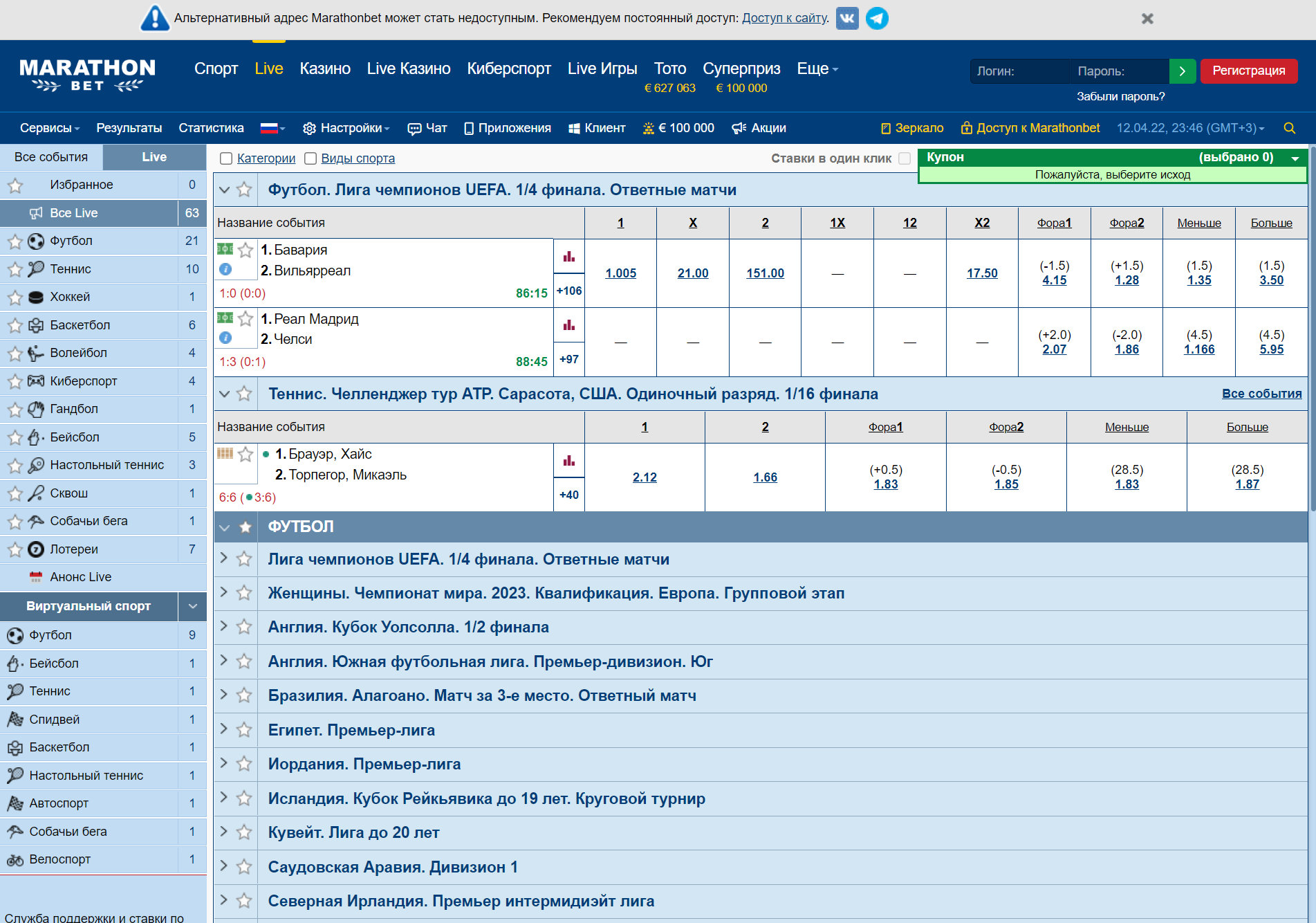This screenshot has height=923, width=1316.
Task: Select the live Бейсбол icon in sidebar
Action: point(36,437)
